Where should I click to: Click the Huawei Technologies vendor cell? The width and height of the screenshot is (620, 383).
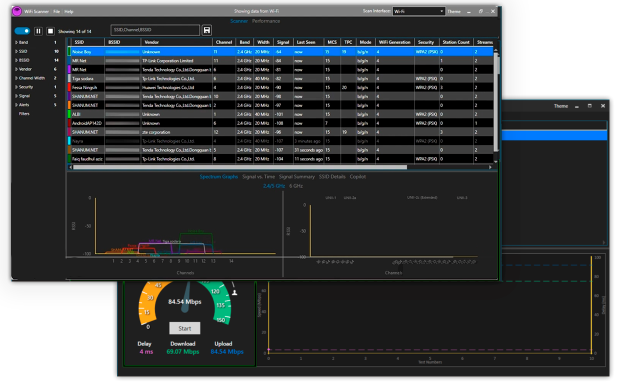(177, 87)
